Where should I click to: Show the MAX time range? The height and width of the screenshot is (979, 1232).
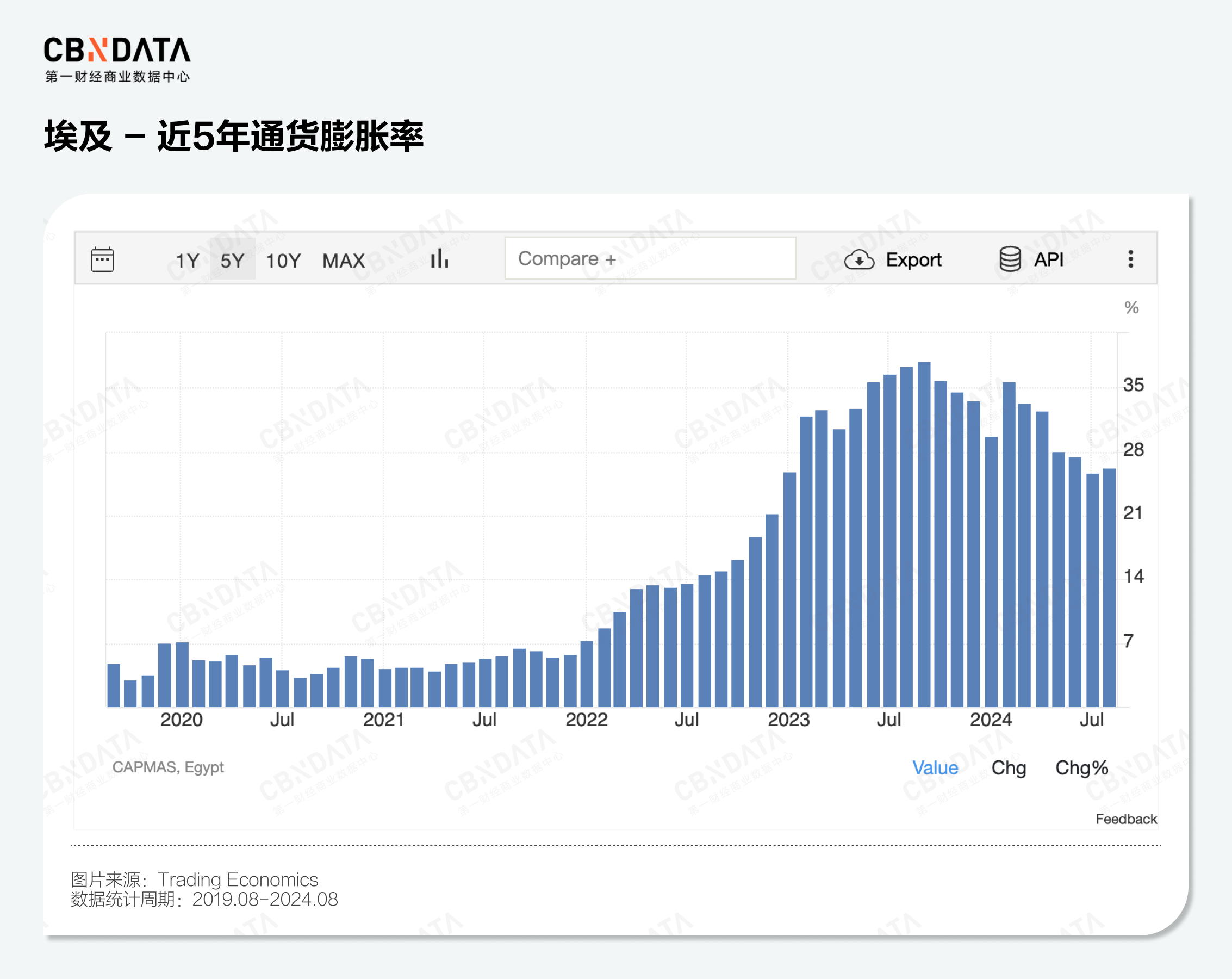[344, 261]
